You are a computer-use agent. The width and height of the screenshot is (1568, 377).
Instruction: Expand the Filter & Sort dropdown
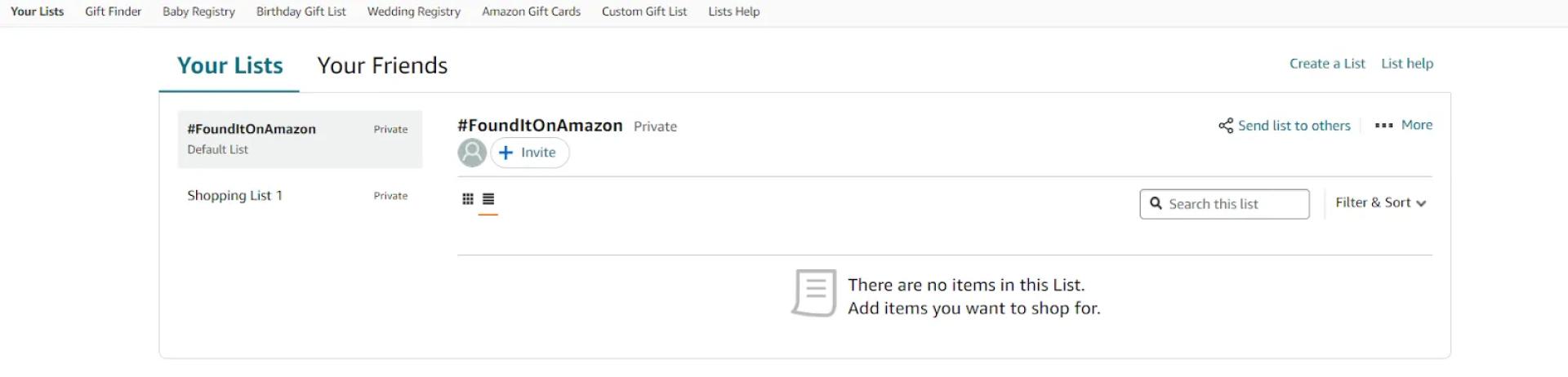coord(1380,203)
